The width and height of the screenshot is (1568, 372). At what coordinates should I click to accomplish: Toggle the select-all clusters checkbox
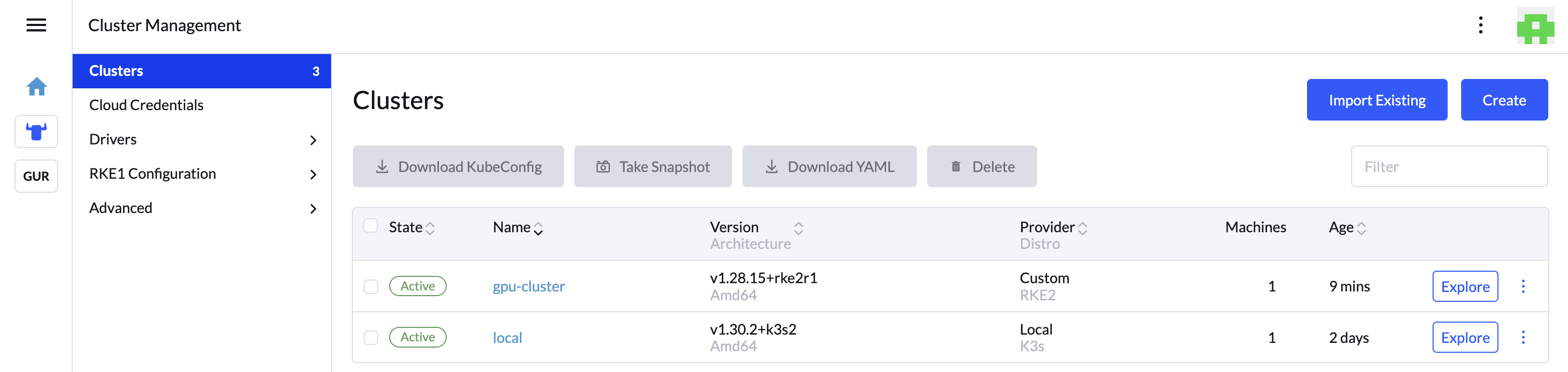point(370,225)
